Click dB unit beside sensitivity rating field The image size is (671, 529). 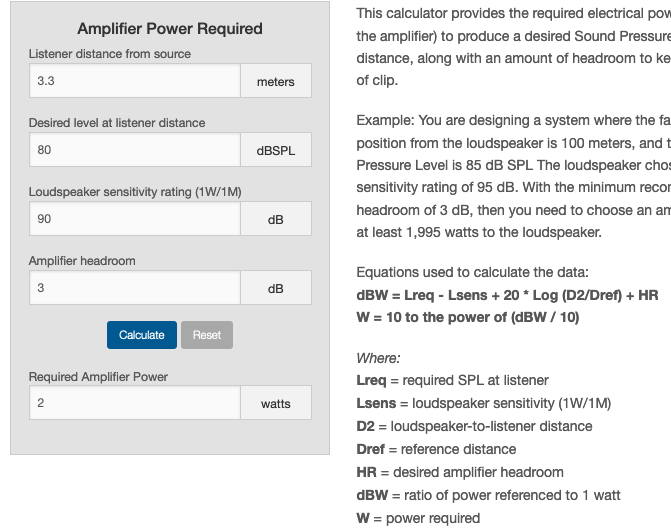point(275,219)
